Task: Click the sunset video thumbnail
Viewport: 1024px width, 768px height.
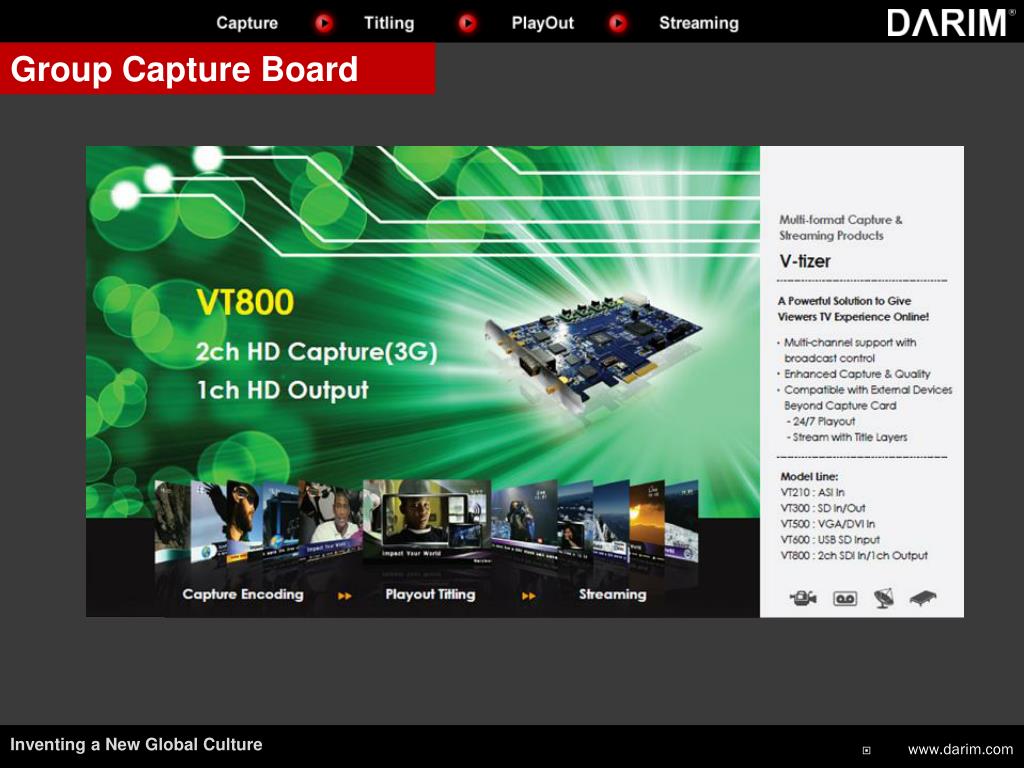Action: [x=647, y=521]
